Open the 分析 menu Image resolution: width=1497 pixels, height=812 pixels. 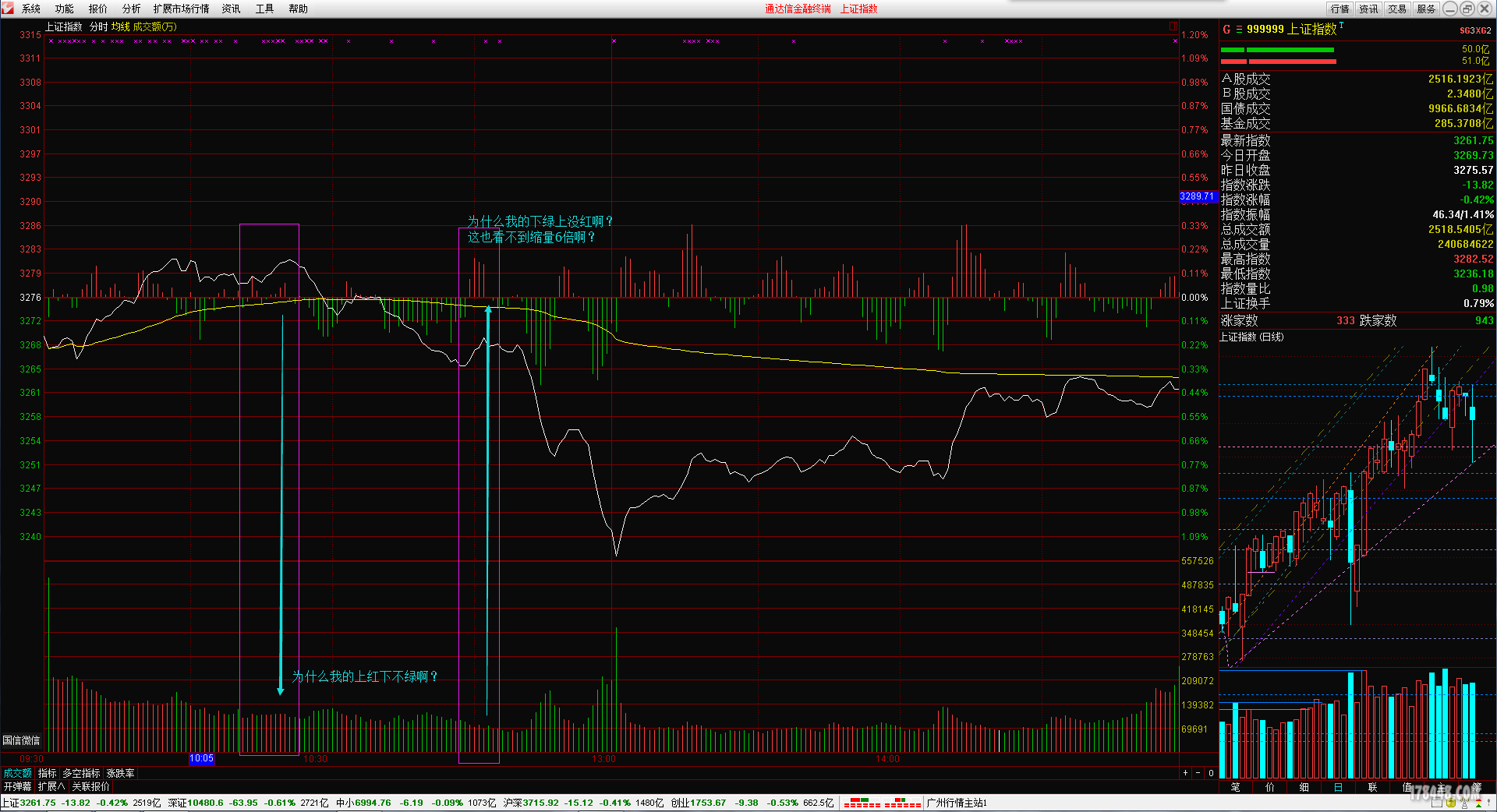point(132,9)
